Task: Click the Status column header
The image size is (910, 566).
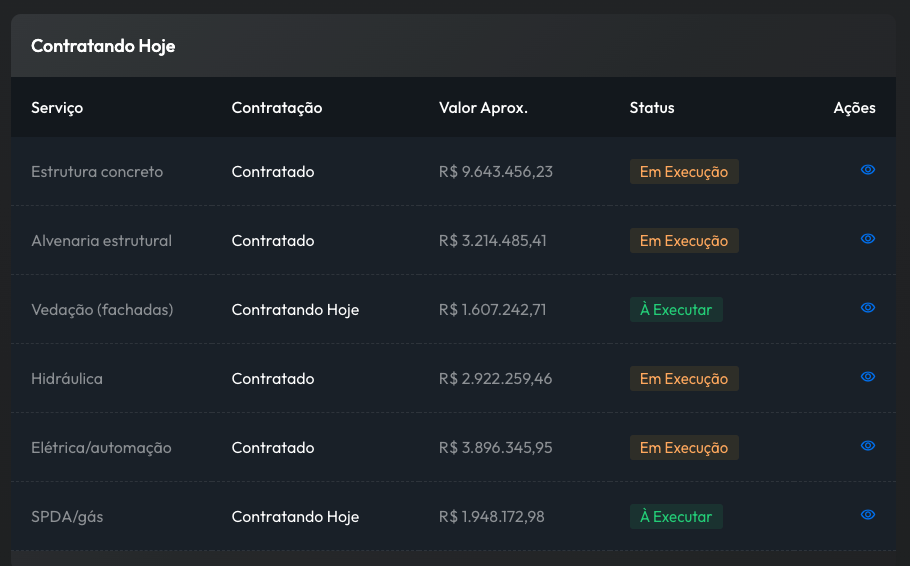Action: point(652,108)
